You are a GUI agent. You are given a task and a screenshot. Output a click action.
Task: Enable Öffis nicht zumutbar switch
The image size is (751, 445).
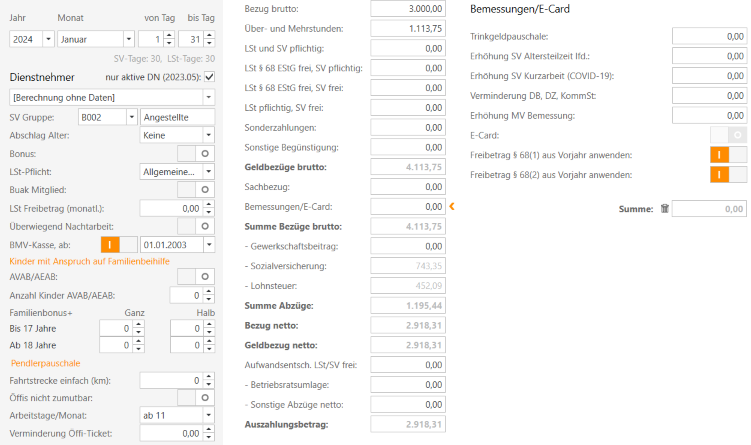coord(196,398)
